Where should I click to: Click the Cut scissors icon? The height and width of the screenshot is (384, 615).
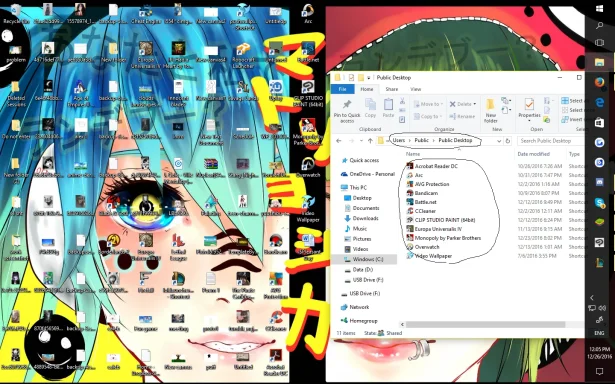(x=402, y=101)
